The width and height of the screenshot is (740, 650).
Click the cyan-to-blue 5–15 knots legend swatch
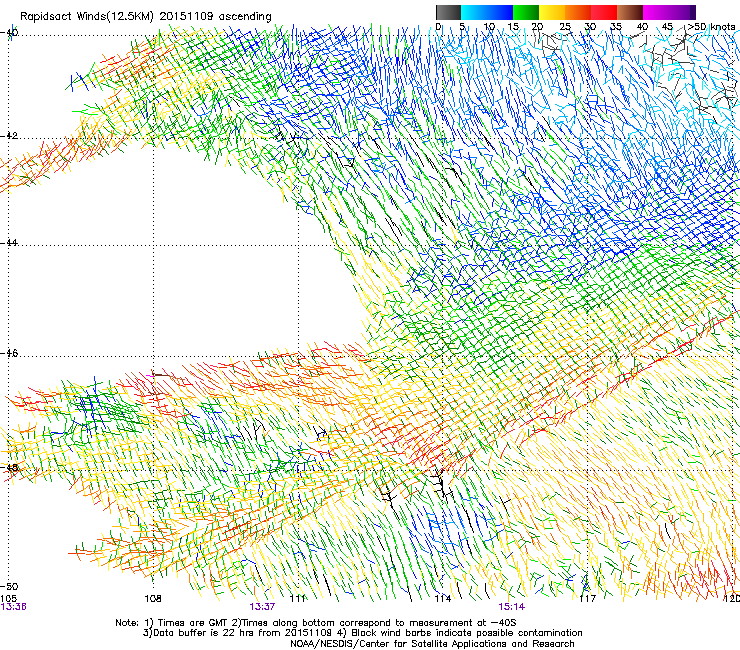click(487, 12)
